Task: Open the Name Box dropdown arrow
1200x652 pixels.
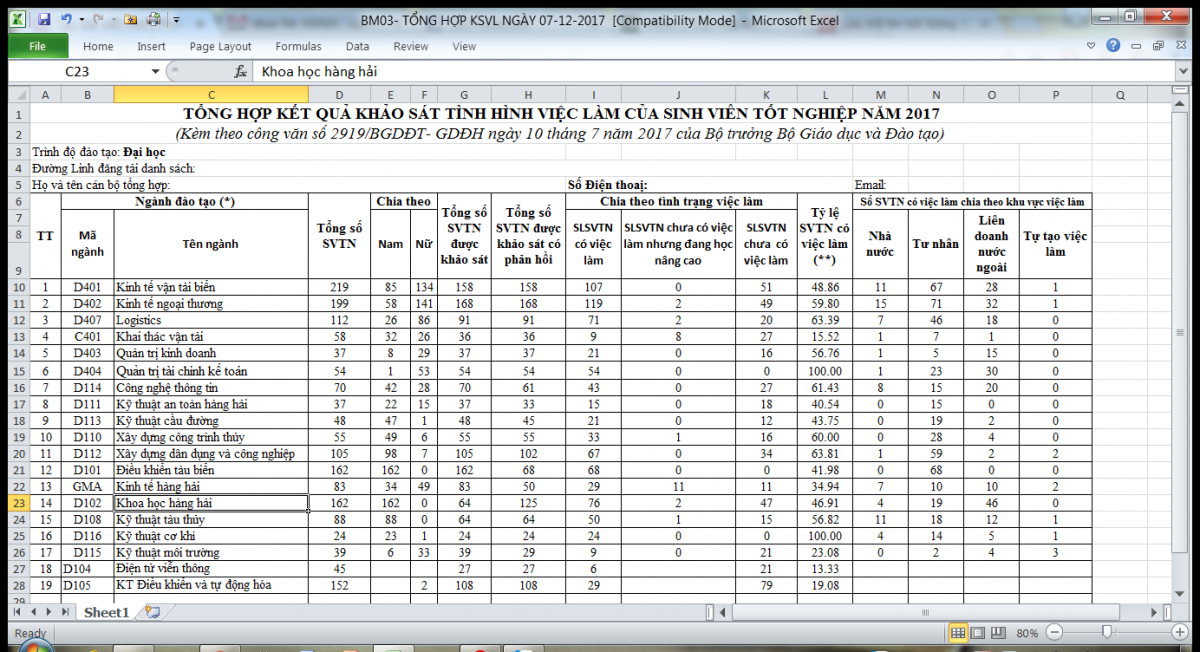Action: 155,72
